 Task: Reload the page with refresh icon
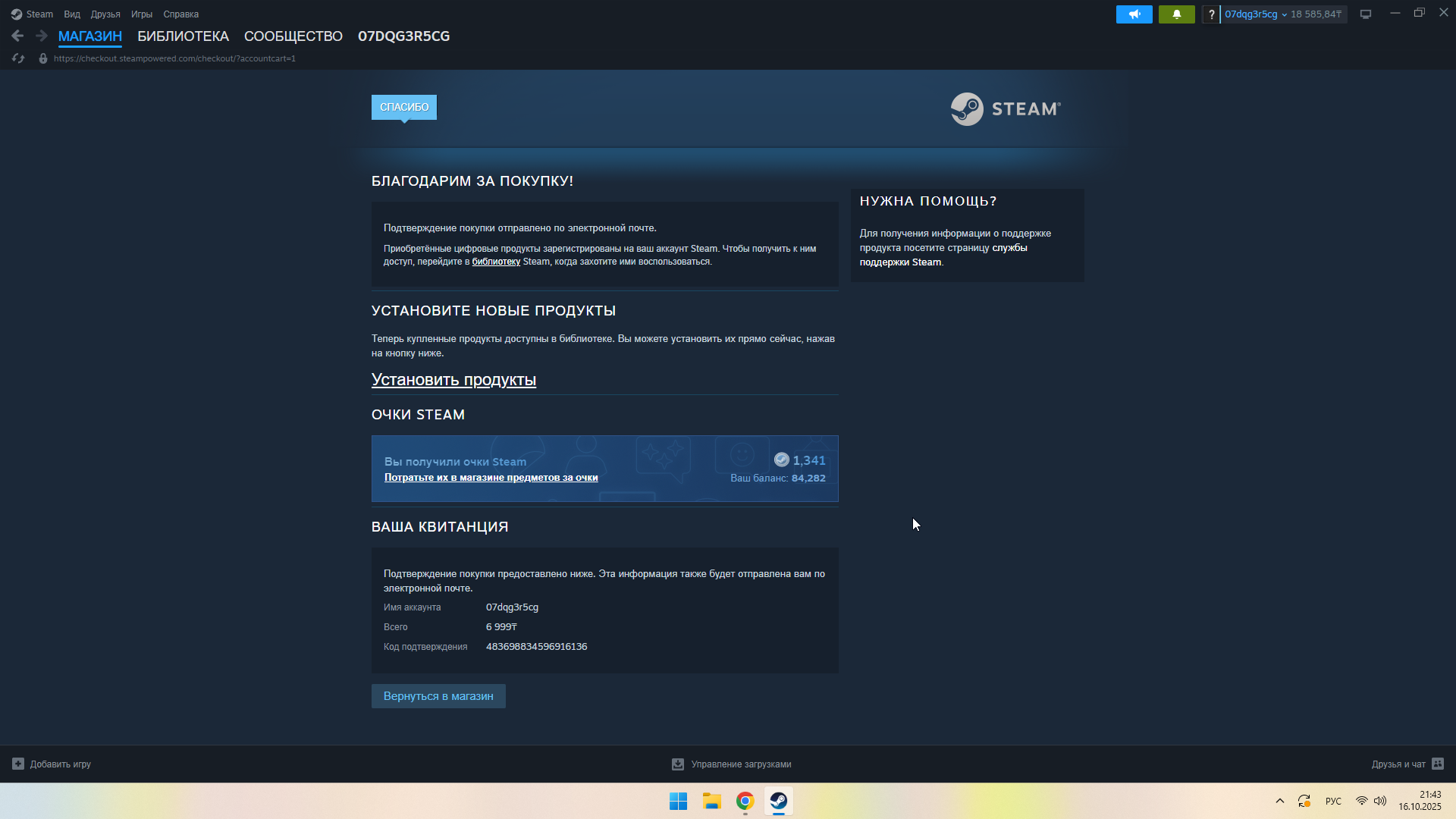coord(18,58)
